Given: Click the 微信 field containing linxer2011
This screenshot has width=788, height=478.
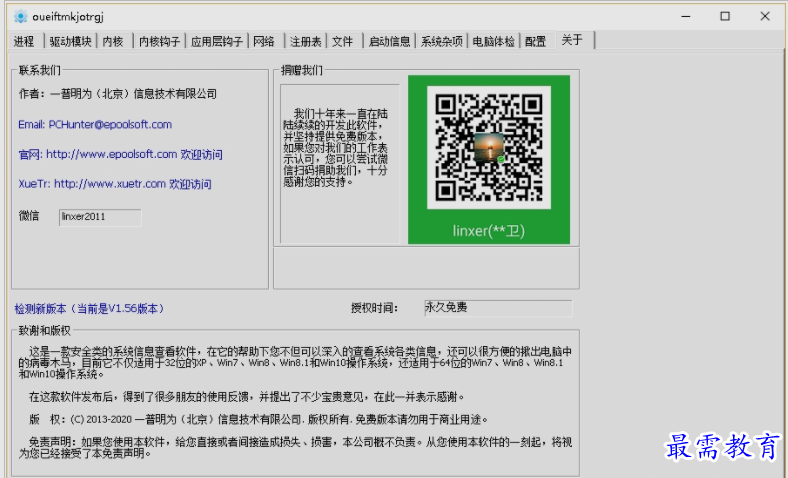Looking at the screenshot, I should click(x=100, y=217).
